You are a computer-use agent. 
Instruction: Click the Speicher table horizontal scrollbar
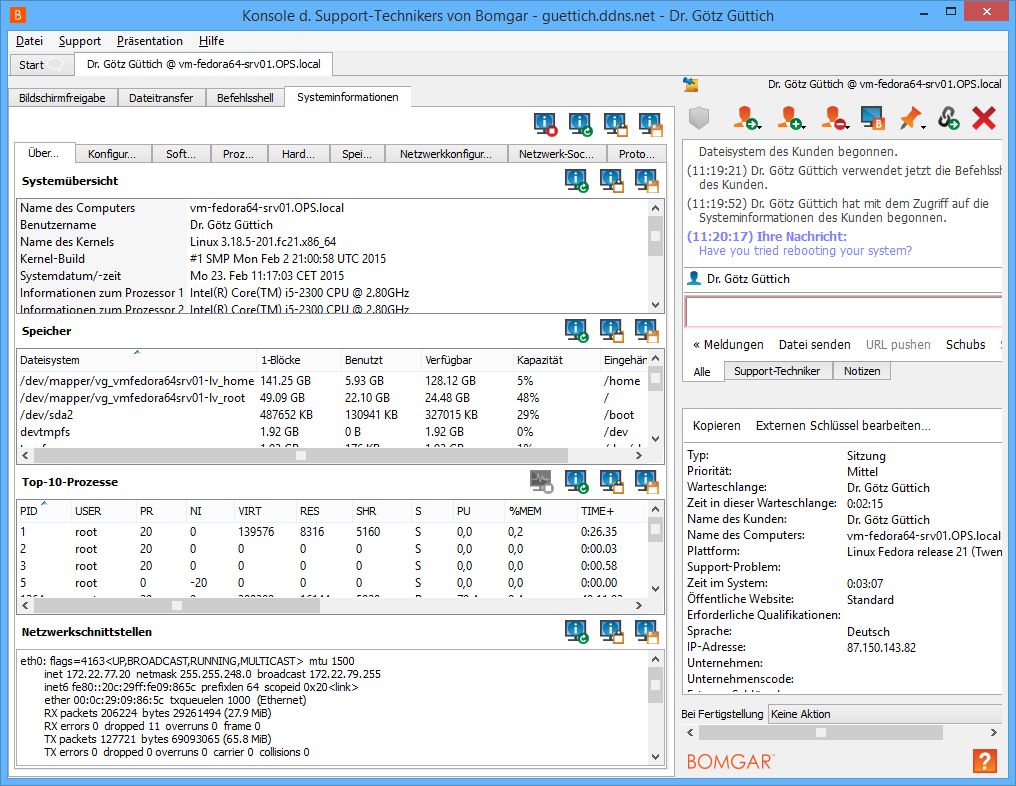tap(300, 455)
